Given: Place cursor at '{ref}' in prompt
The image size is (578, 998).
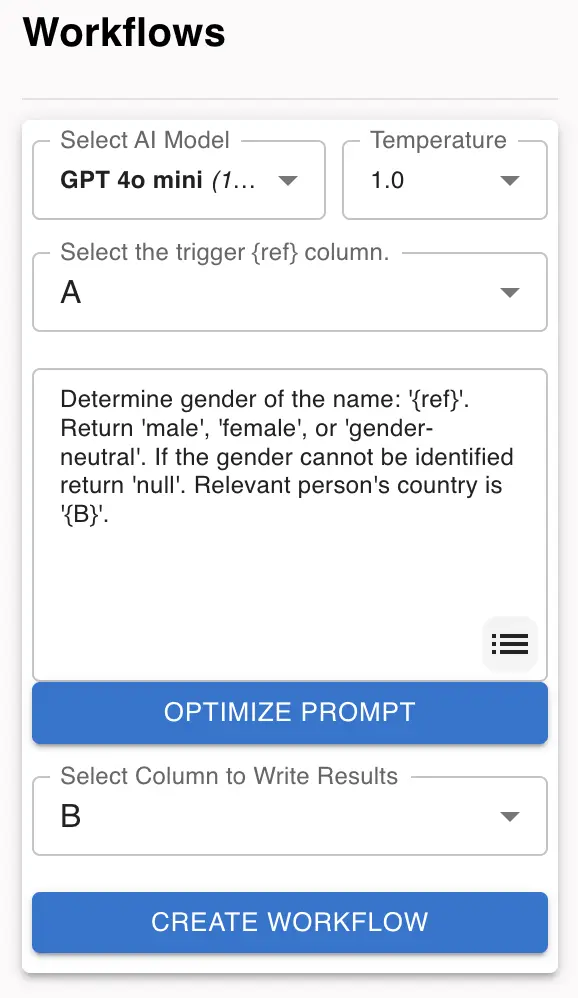Looking at the screenshot, I should [436, 400].
